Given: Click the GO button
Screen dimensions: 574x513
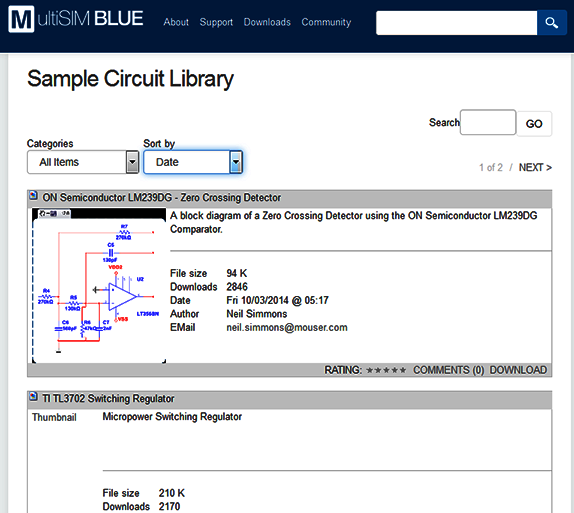Looking at the screenshot, I should (534, 124).
